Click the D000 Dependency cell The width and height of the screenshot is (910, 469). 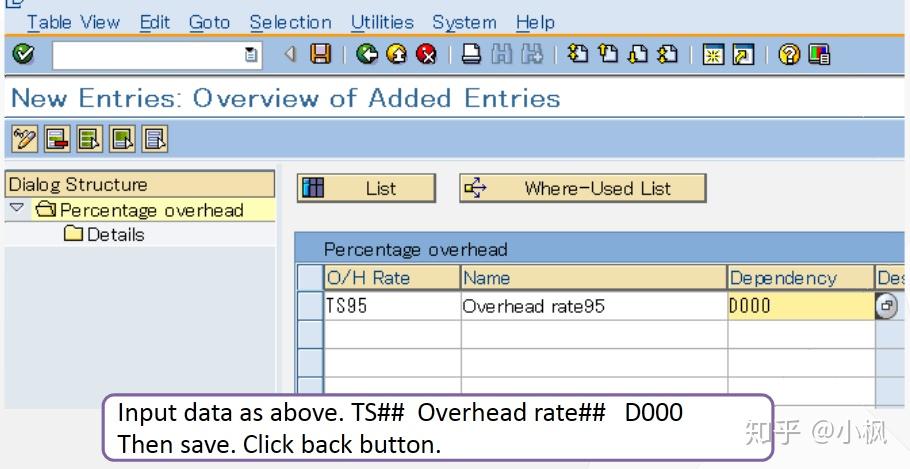coord(801,306)
